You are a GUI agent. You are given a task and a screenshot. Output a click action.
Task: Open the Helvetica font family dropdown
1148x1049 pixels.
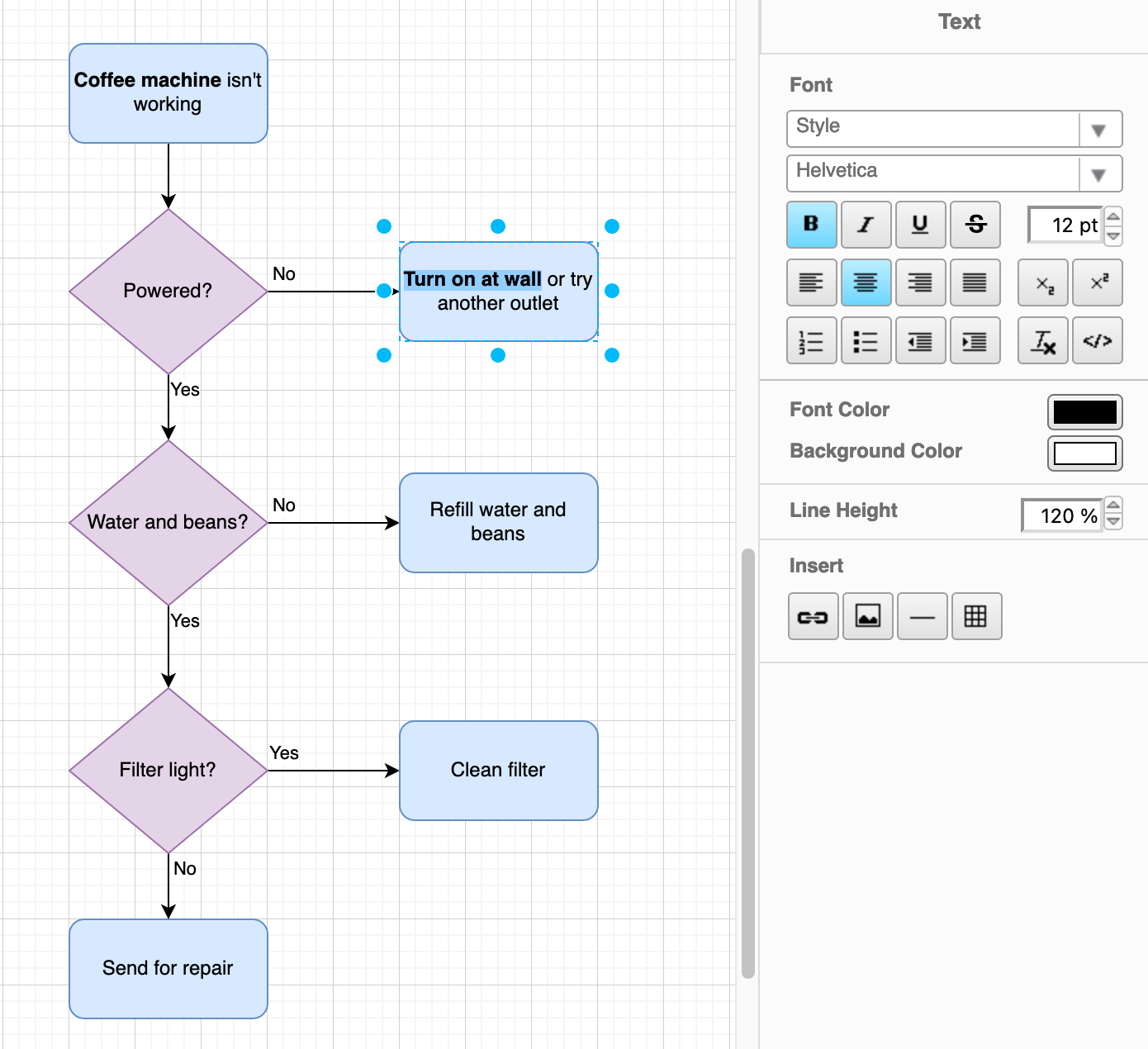click(1099, 173)
